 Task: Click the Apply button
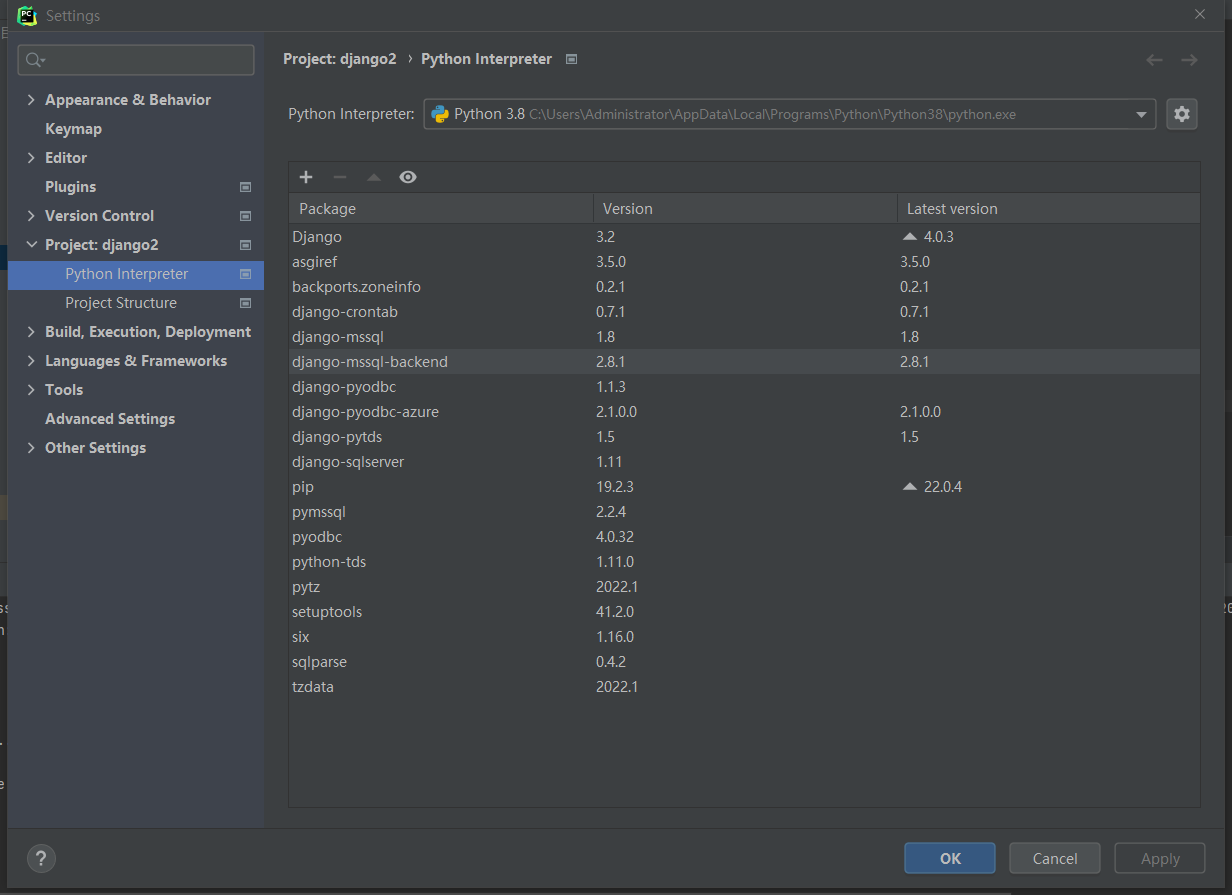[1160, 858]
